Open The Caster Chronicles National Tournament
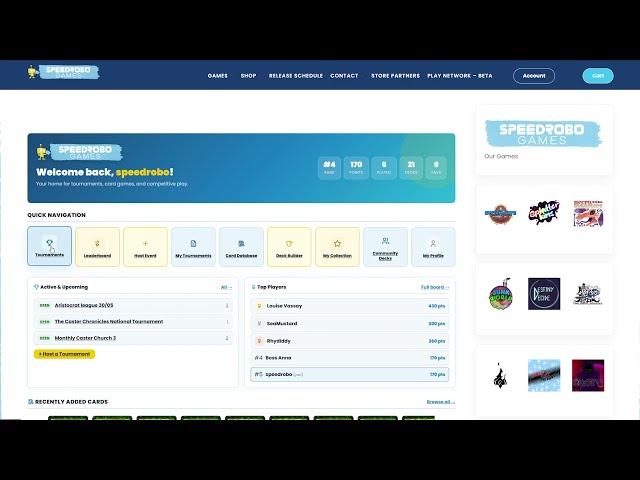640x480 pixels. (109, 322)
